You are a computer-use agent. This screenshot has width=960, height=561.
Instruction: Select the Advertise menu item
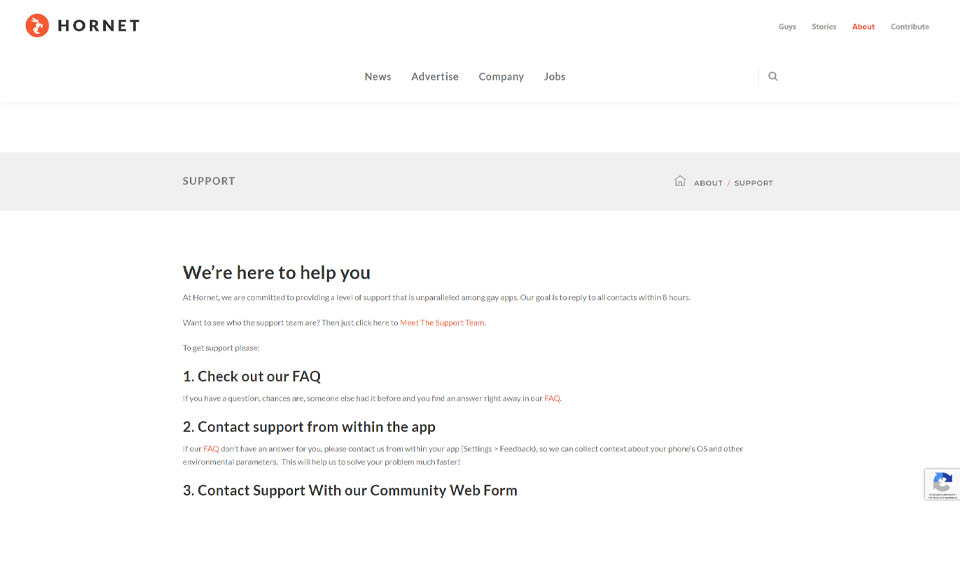[434, 77]
